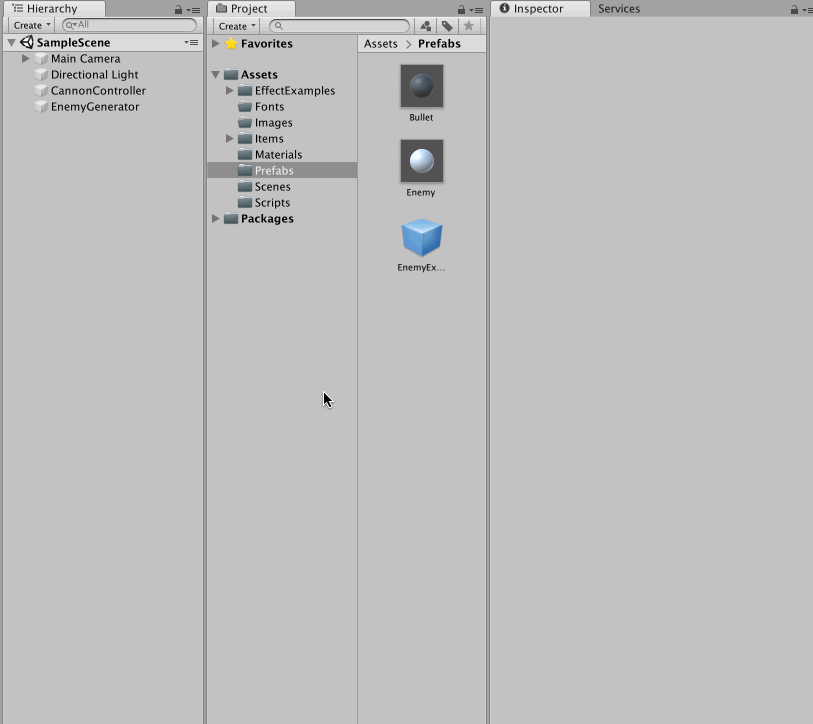Image resolution: width=813 pixels, height=724 pixels.
Task: Click the save search star icon
Action: 468,26
